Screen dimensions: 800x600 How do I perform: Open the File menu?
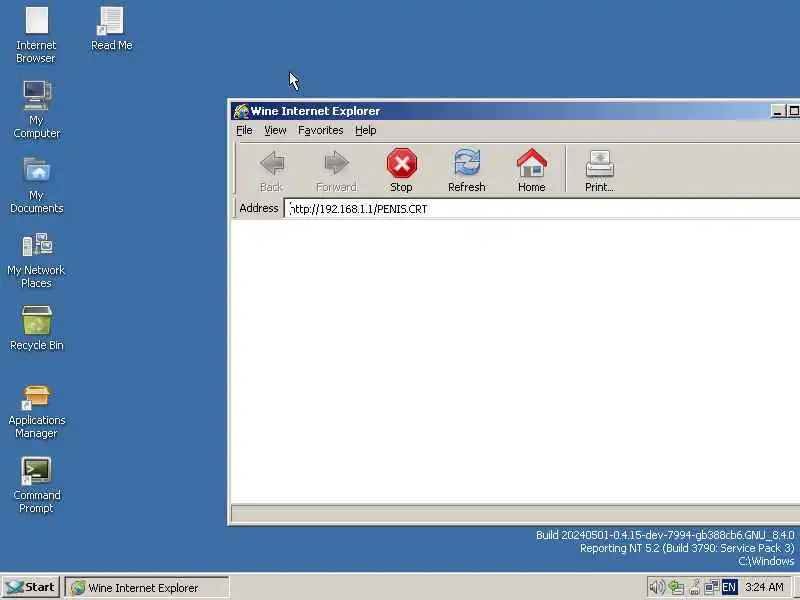pyautogui.click(x=244, y=131)
